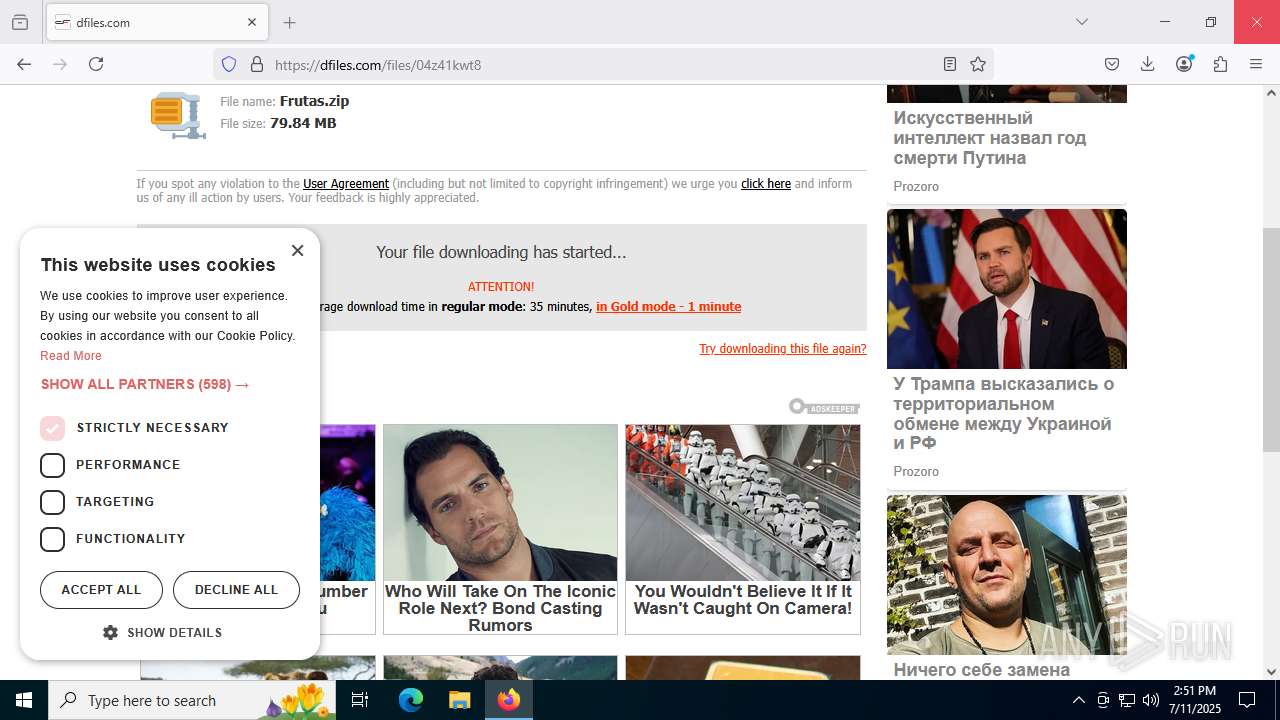Open the volume control tray icon
The height and width of the screenshot is (720, 1280).
1151,700
